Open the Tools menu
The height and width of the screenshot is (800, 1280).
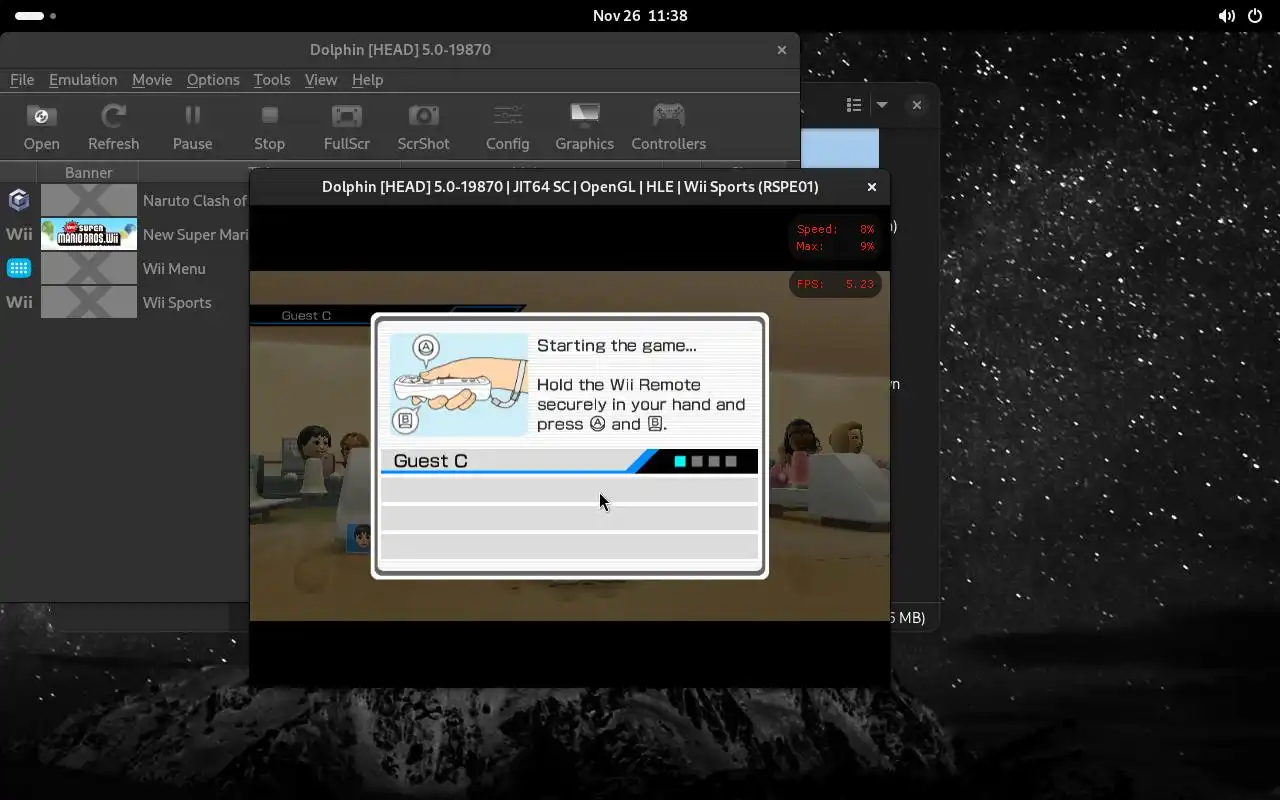click(x=271, y=79)
